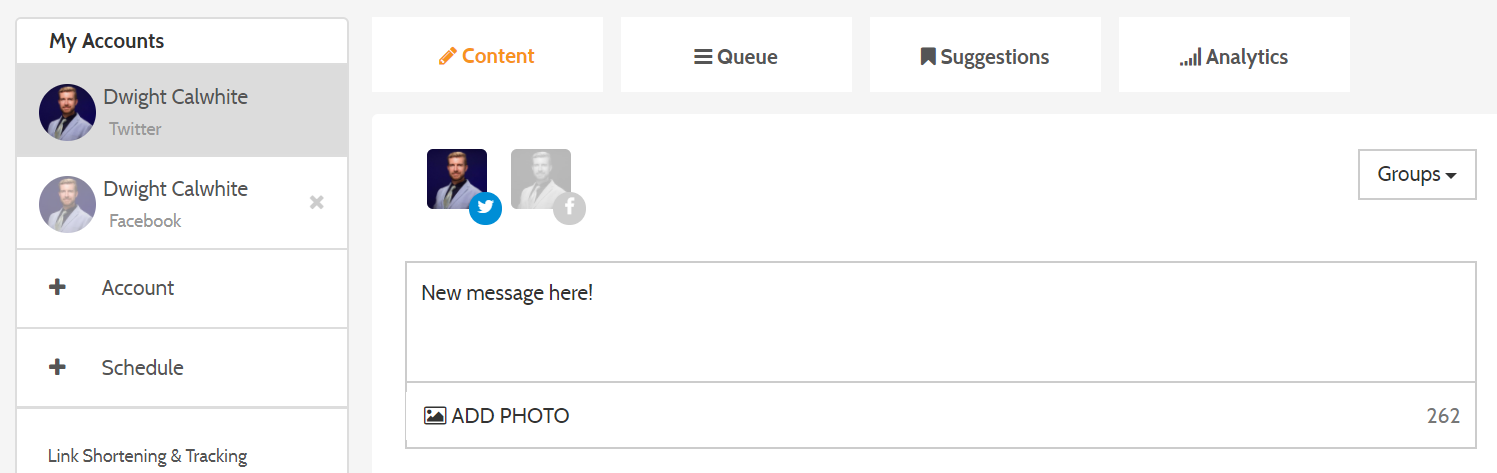Image resolution: width=1497 pixels, height=473 pixels.
Task: Click the plus icon beside Schedule
Action: coord(58,367)
